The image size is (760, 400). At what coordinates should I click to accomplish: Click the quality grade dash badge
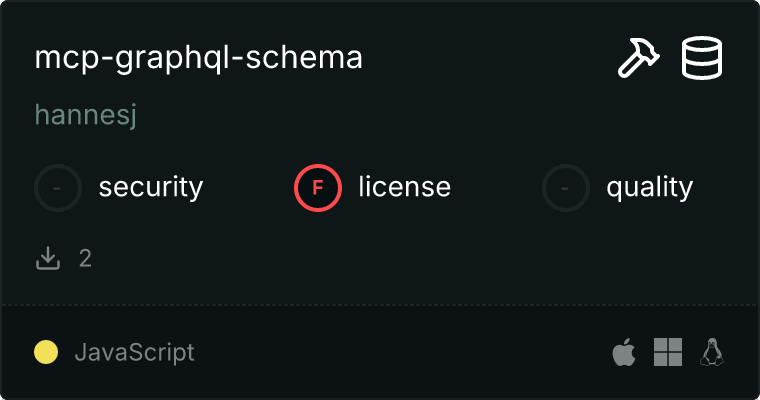pyautogui.click(x=566, y=187)
